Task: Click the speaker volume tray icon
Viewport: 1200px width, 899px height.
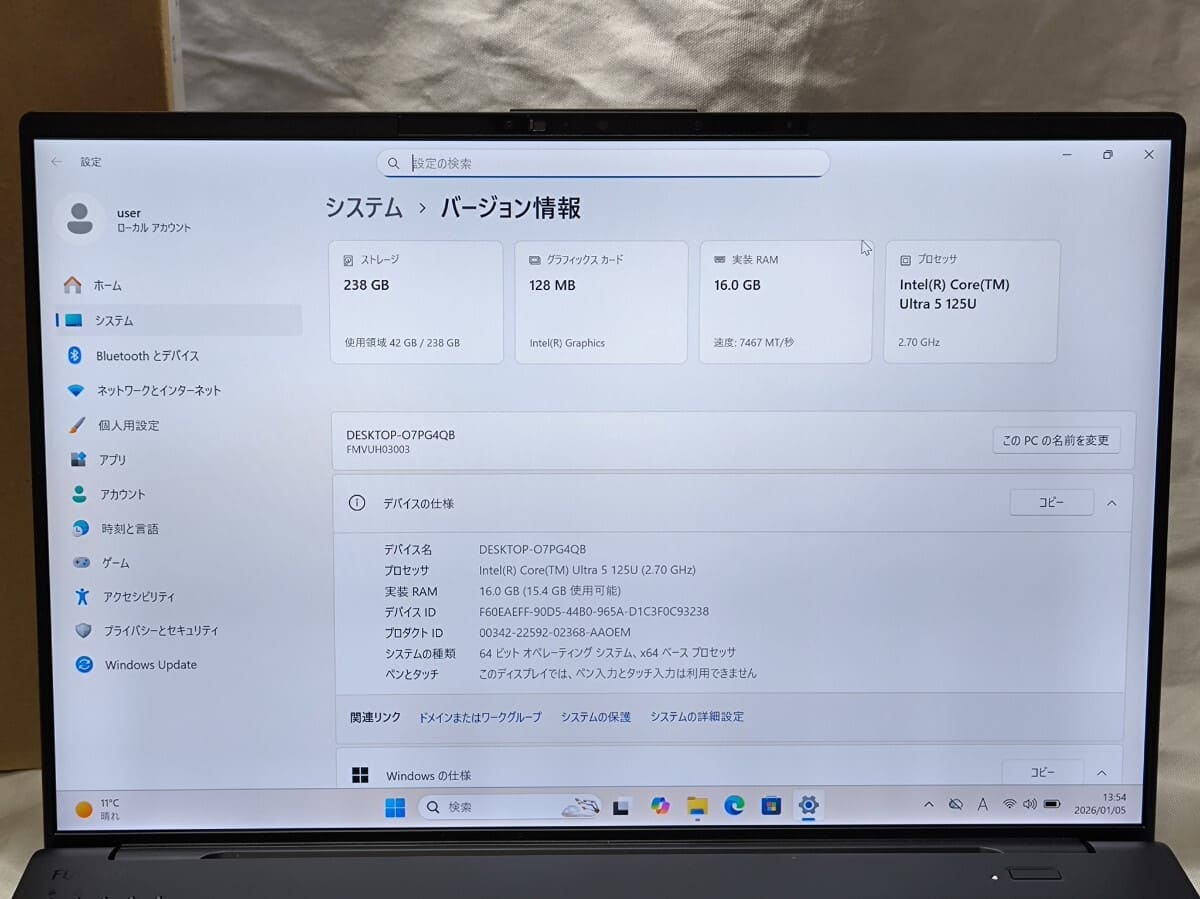Action: point(1030,804)
